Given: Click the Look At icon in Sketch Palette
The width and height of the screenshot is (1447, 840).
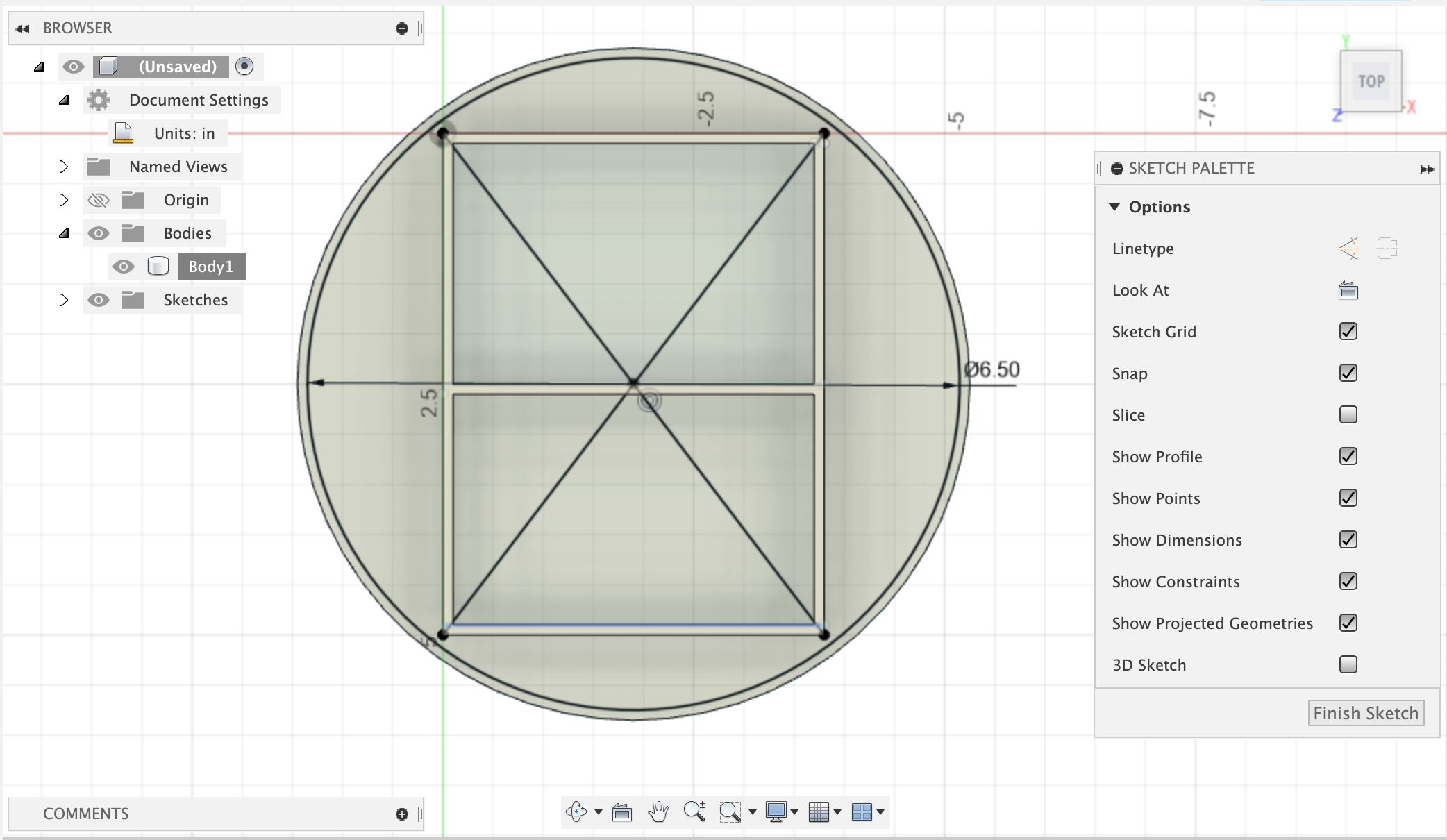Looking at the screenshot, I should pyautogui.click(x=1348, y=290).
